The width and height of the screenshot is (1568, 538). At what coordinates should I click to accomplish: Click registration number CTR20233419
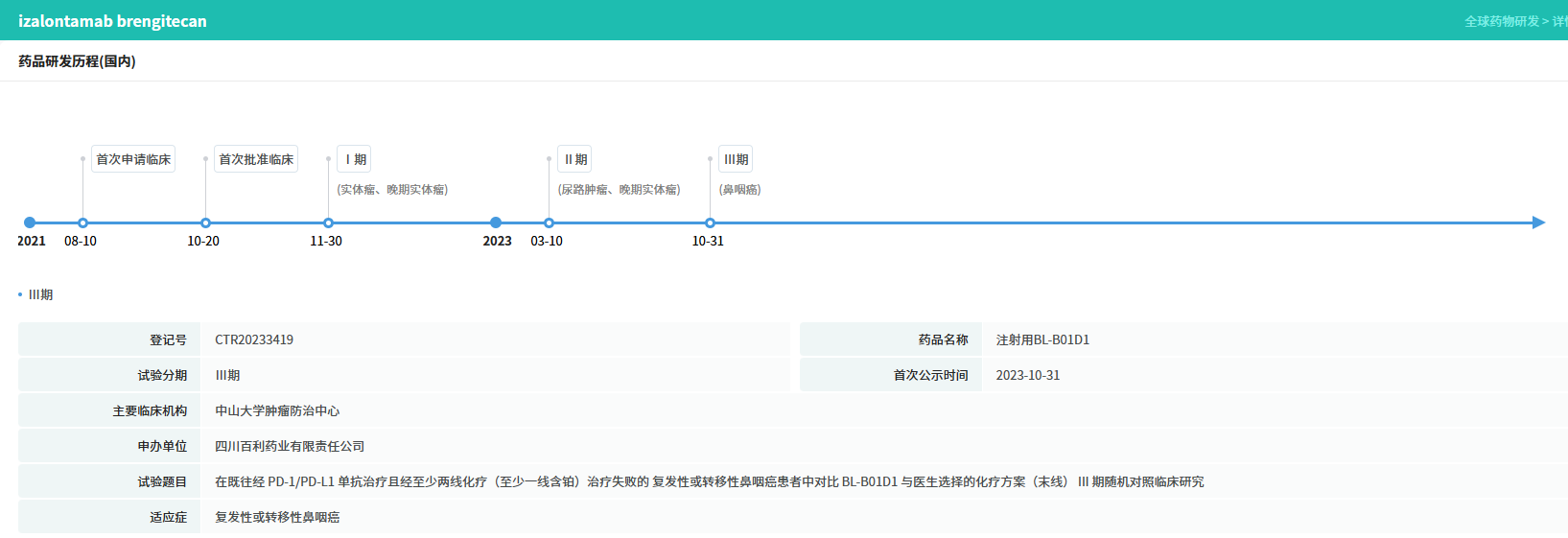click(254, 339)
